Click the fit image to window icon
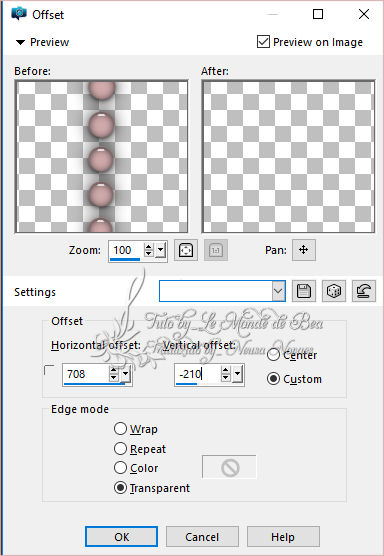384x556 pixels. click(186, 250)
